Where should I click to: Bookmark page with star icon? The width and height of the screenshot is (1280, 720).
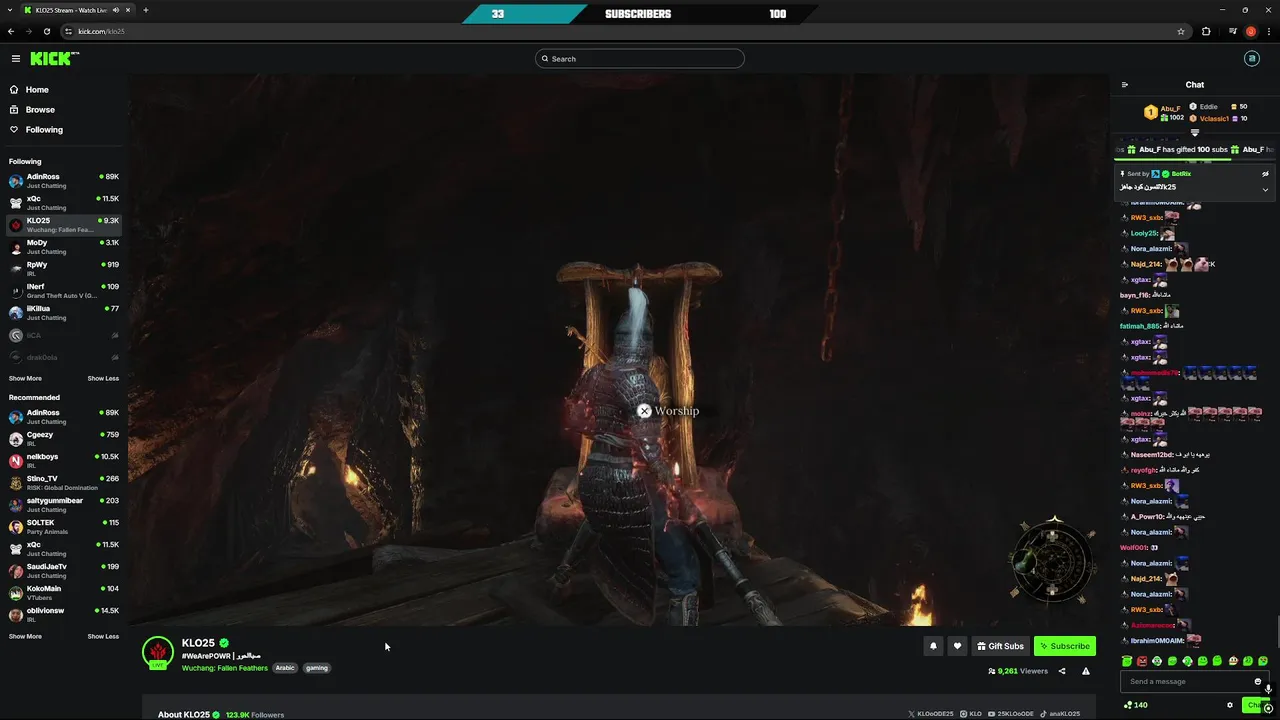[x=1181, y=31]
